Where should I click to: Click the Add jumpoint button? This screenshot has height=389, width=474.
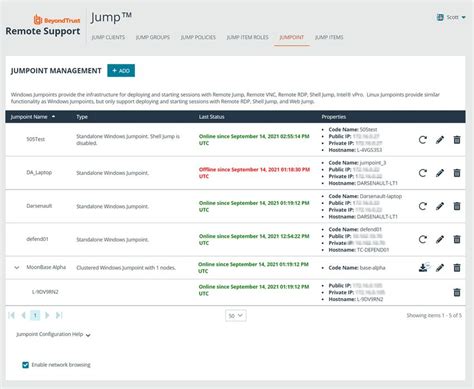pos(121,71)
